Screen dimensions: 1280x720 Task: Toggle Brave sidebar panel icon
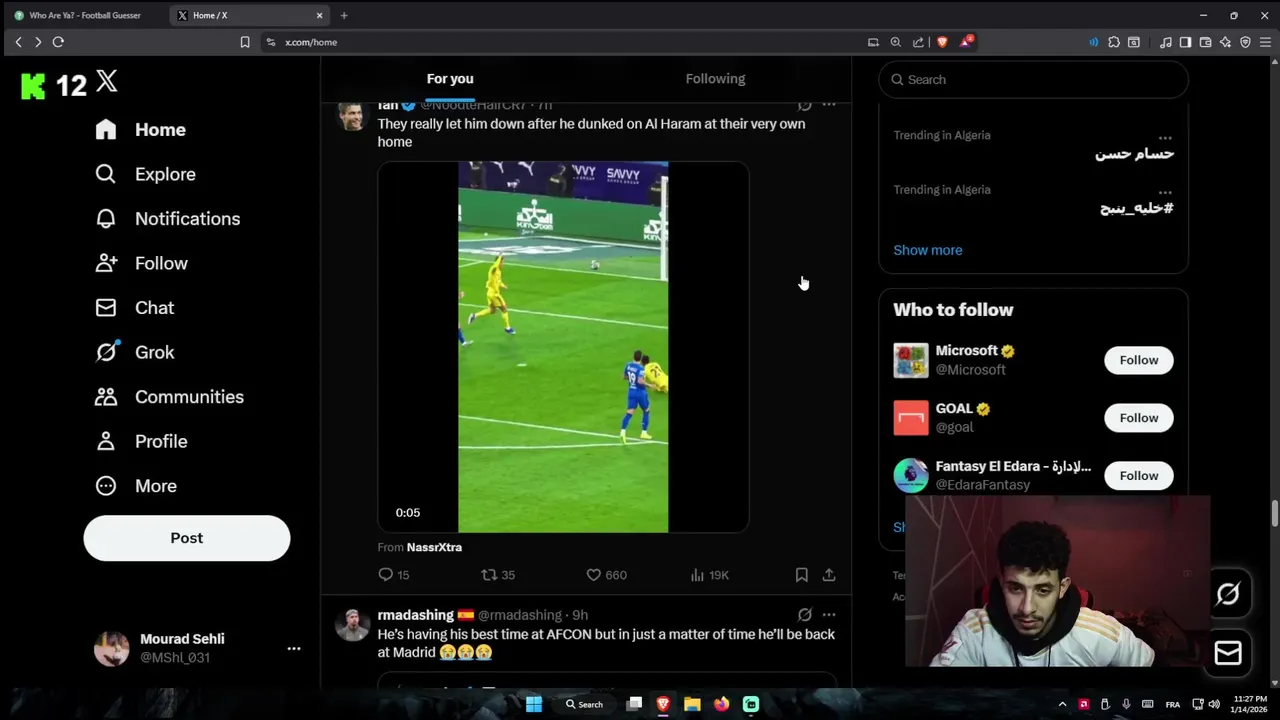tap(1185, 42)
